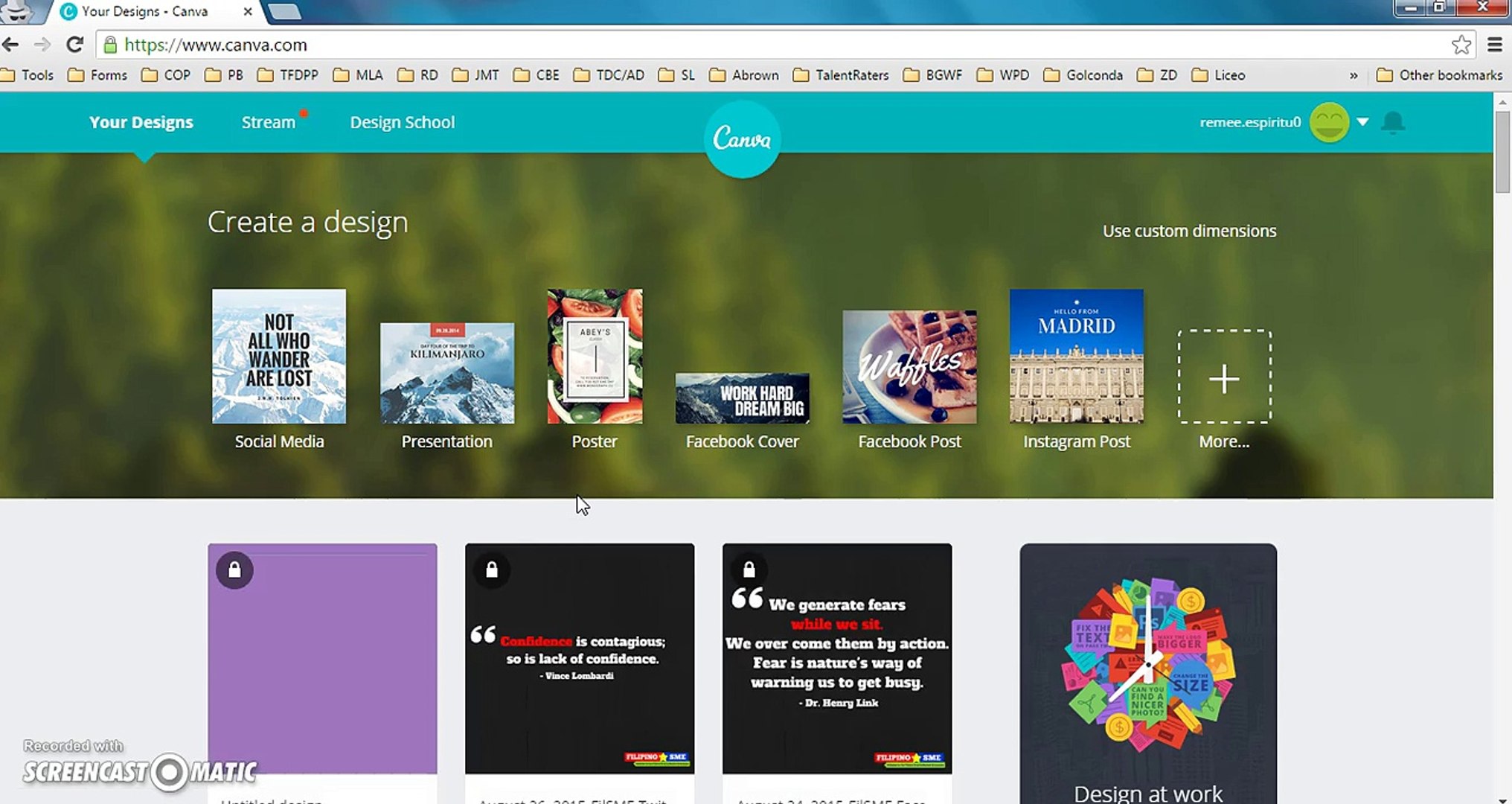The image size is (1512, 804).
Task: Click the Canva logo
Action: tap(741, 136)
